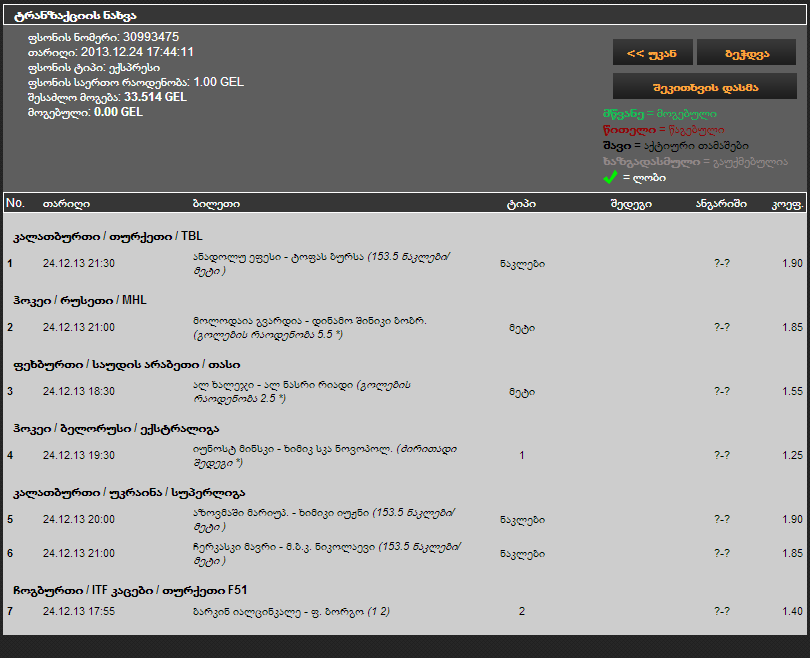Click ticket number 30993475
Viewport: 810px width, 658px height.
coord(151,37)
